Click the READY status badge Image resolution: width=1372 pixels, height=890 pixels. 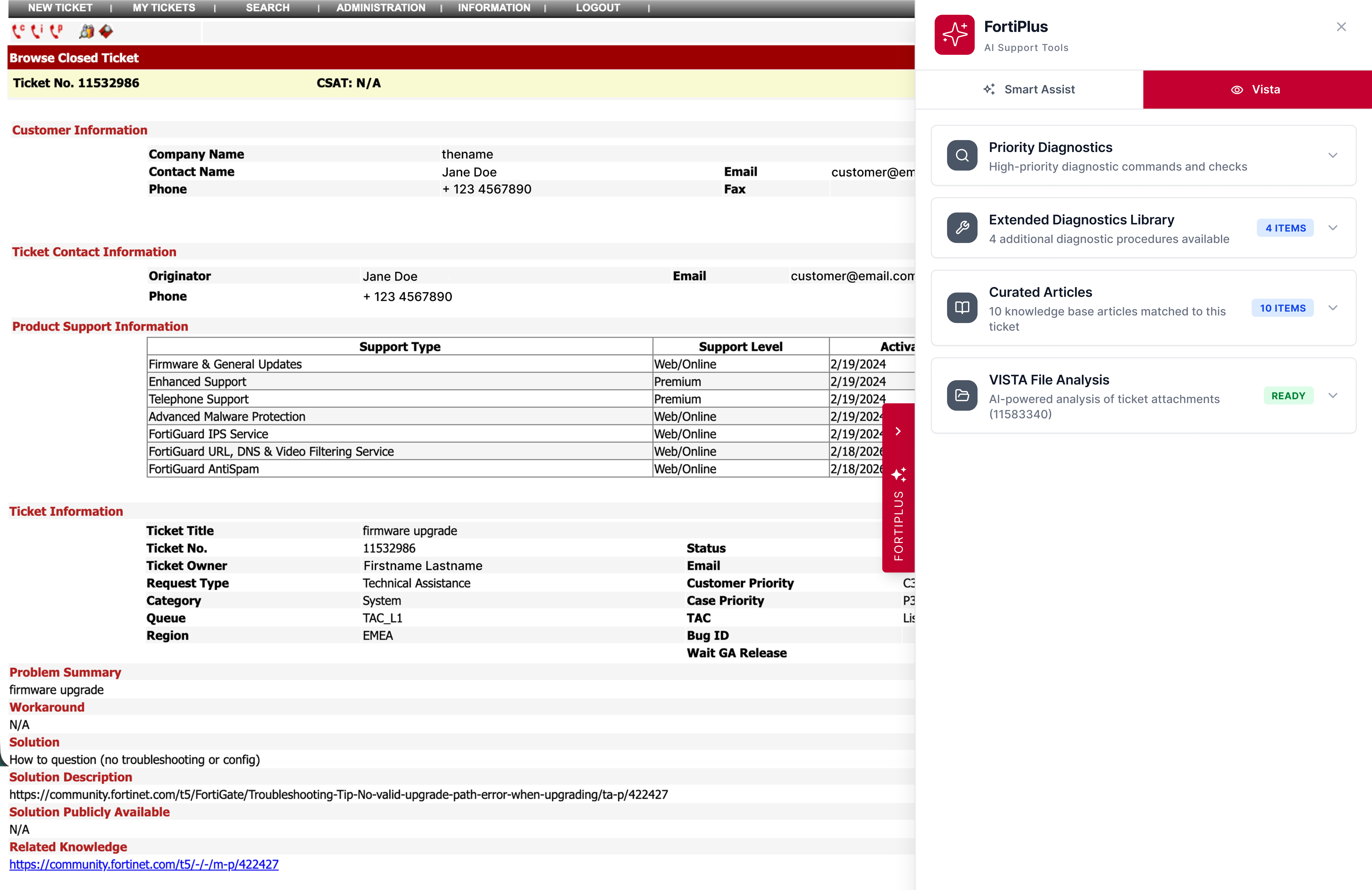(1288, 395)
